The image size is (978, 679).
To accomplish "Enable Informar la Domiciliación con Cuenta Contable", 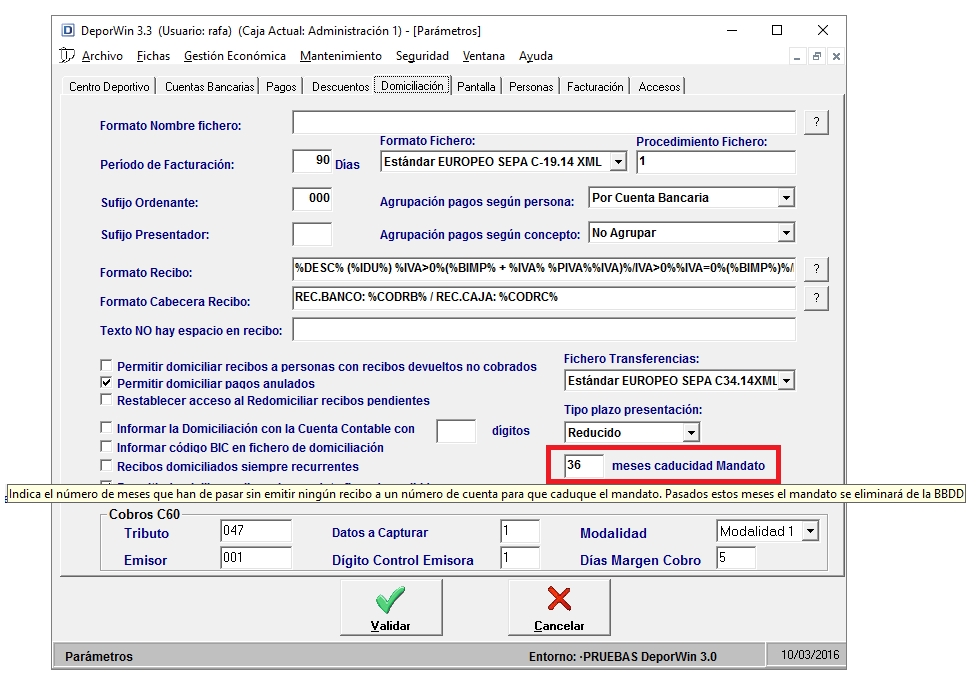I will point(107,427).
